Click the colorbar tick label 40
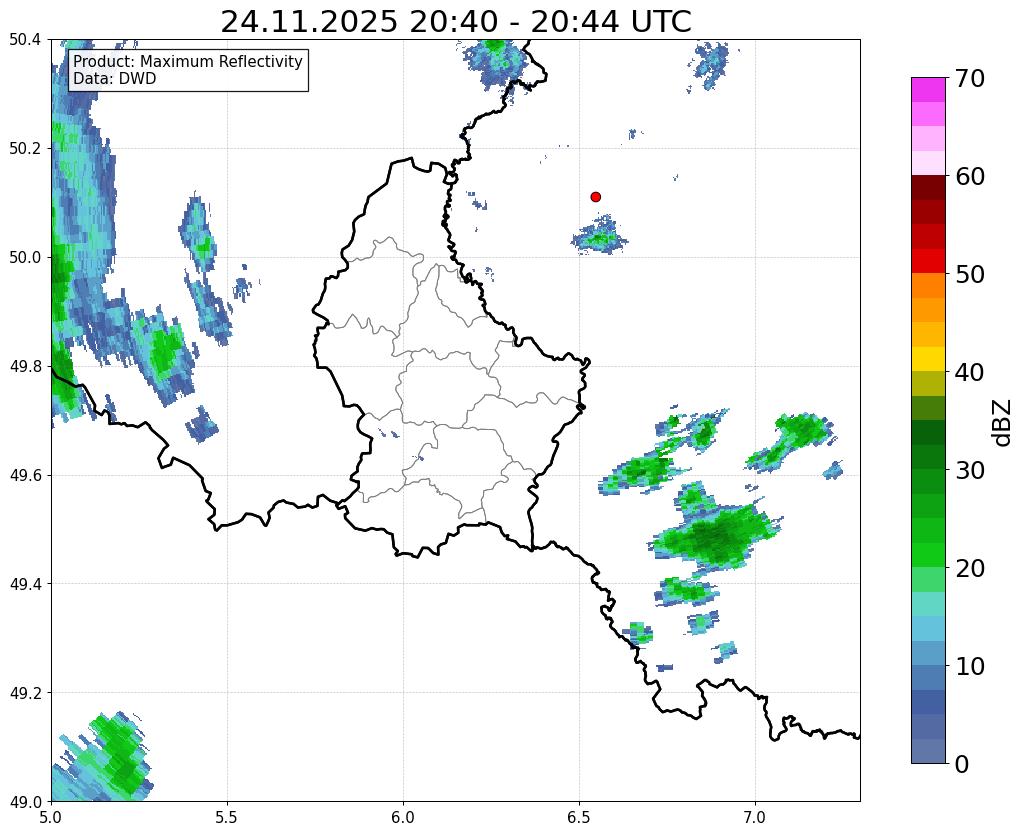 coord(969,372)
